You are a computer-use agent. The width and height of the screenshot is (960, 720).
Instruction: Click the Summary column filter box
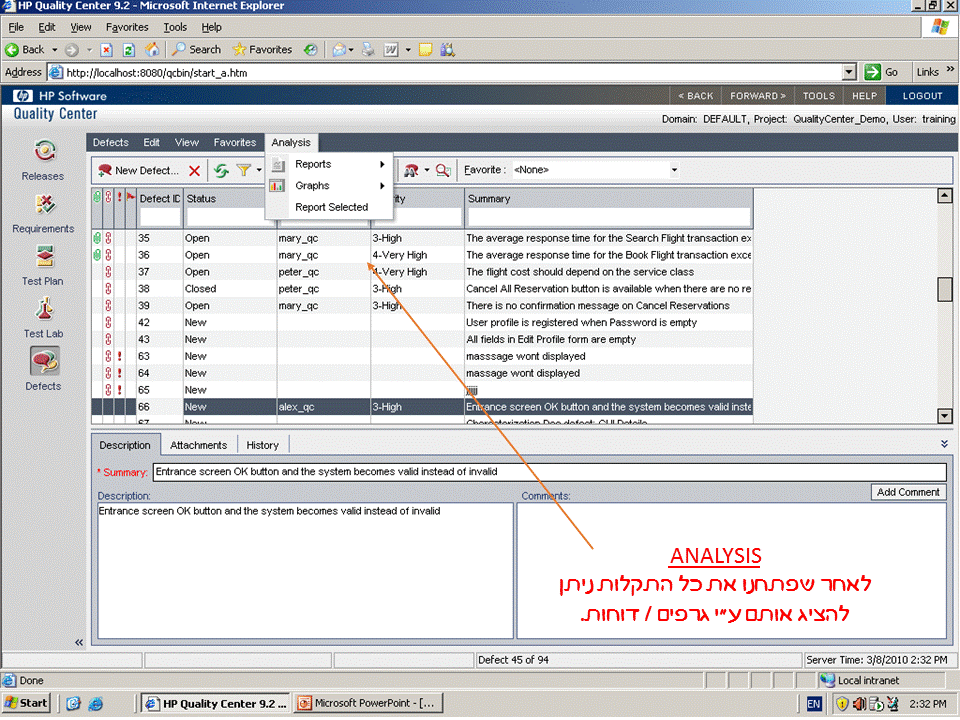point(609,217)
